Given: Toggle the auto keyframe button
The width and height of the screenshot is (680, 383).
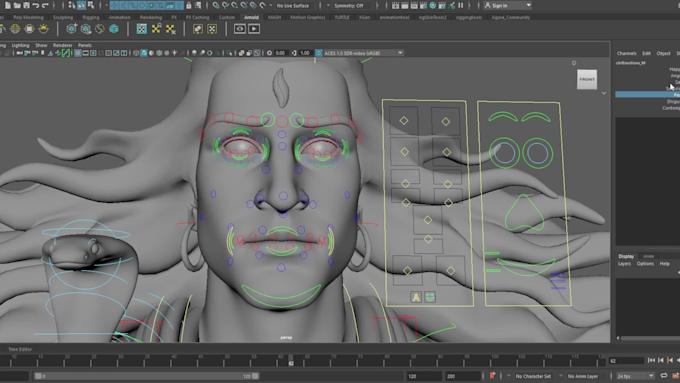Looking at the screenshot, I should click(x=492, y=376).
